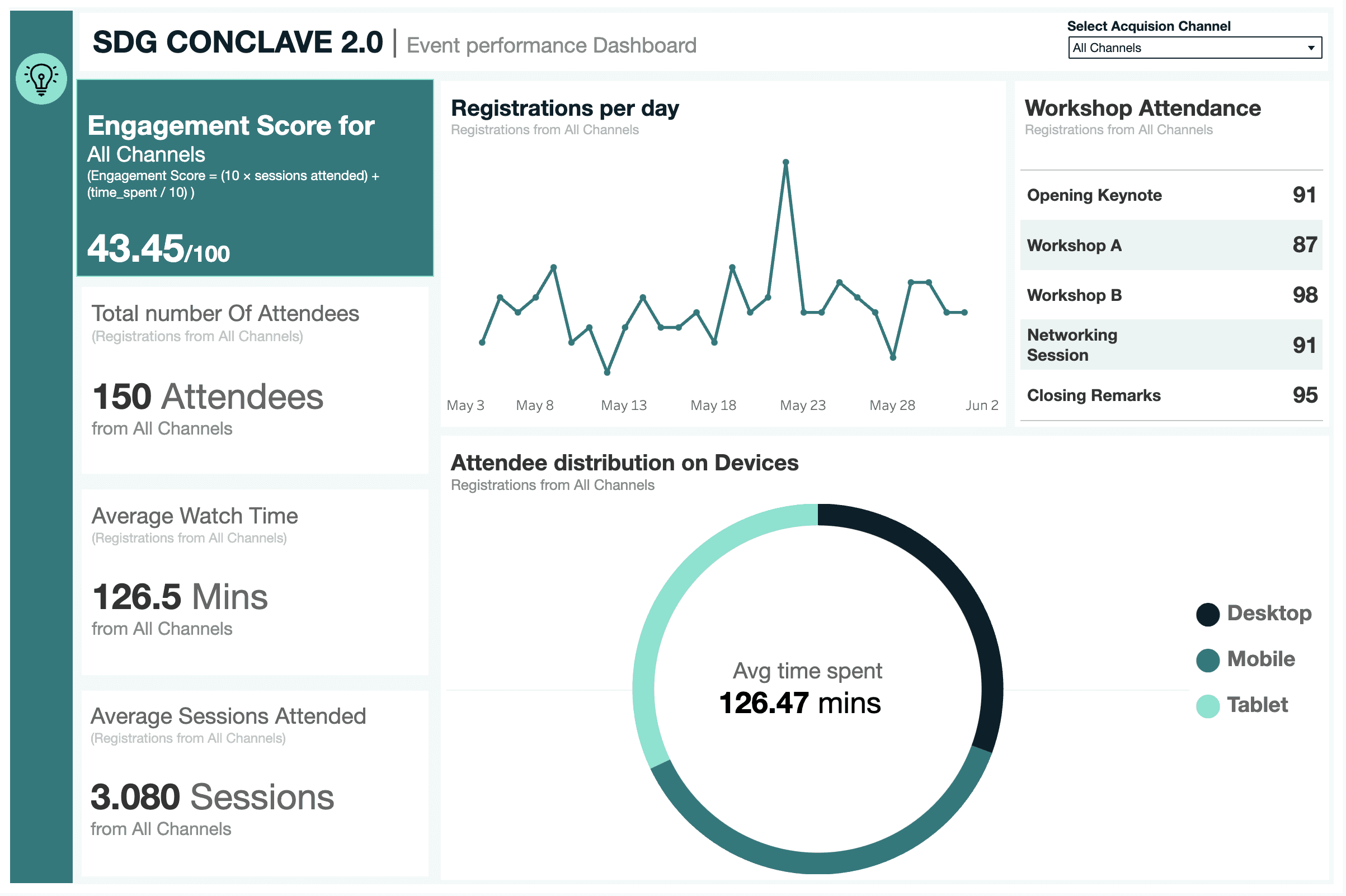Screen dimensions: 1346x896
Task: Click the Attendee distribution on Devices heading
Action: (x=625, y=463)
